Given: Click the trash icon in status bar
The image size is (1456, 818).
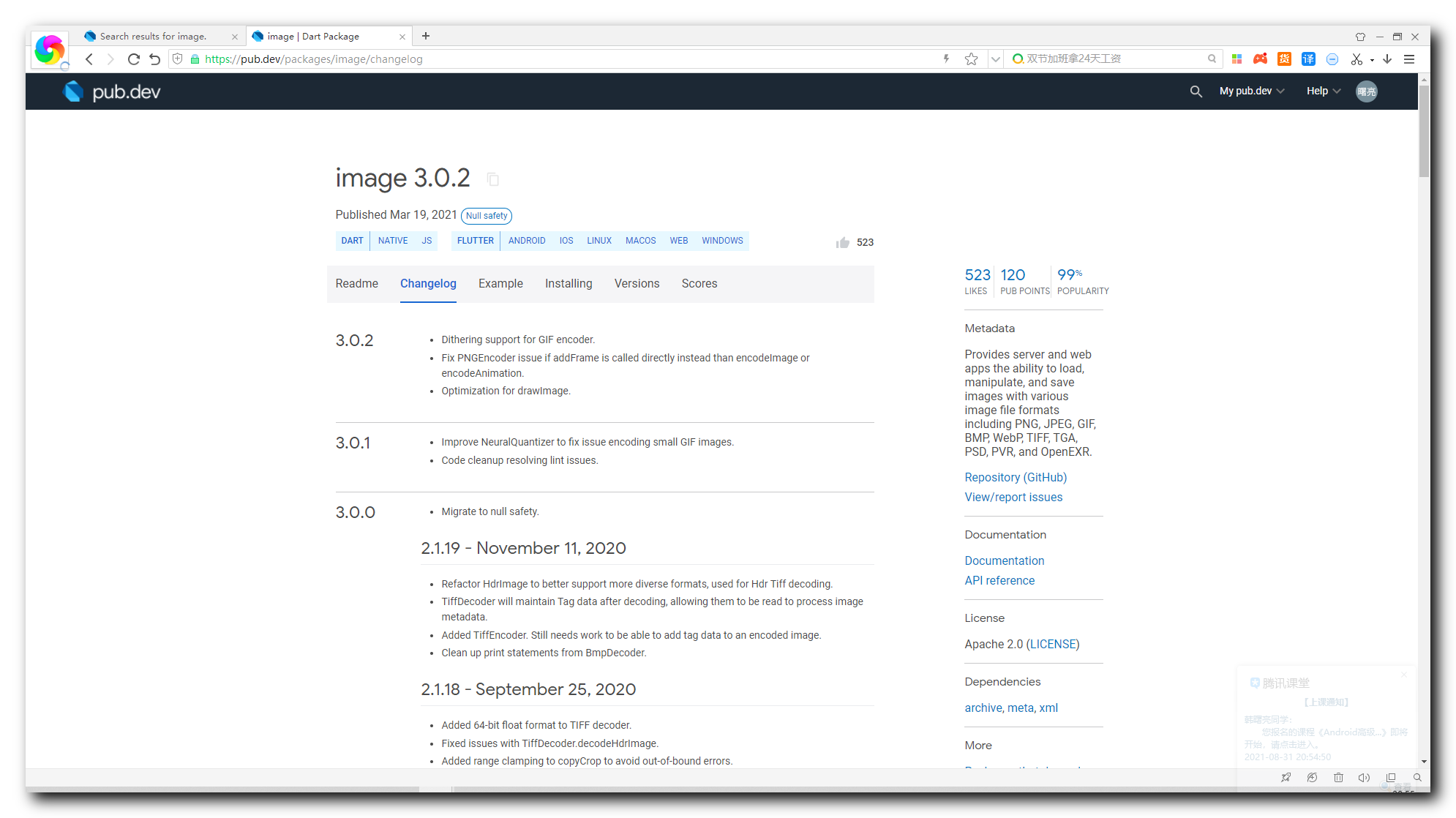Looking at the screenshot, I should point(1338,778).
